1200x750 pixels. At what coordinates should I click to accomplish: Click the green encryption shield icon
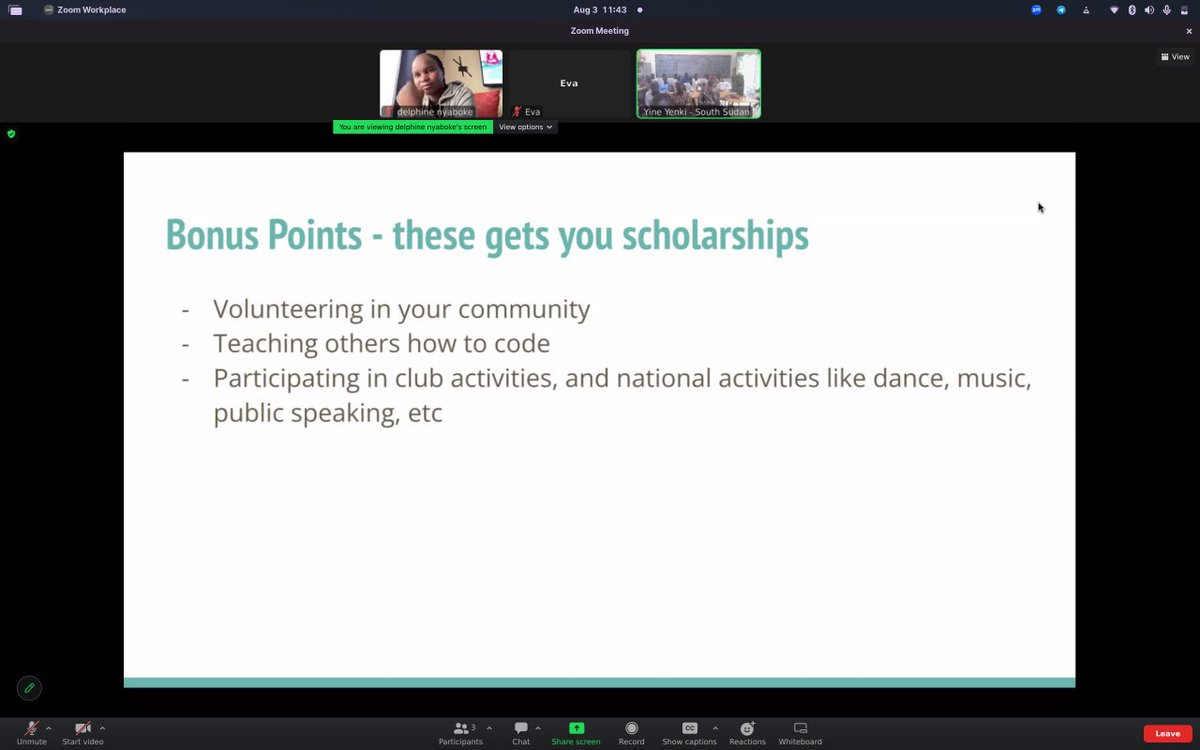(11, 133)
